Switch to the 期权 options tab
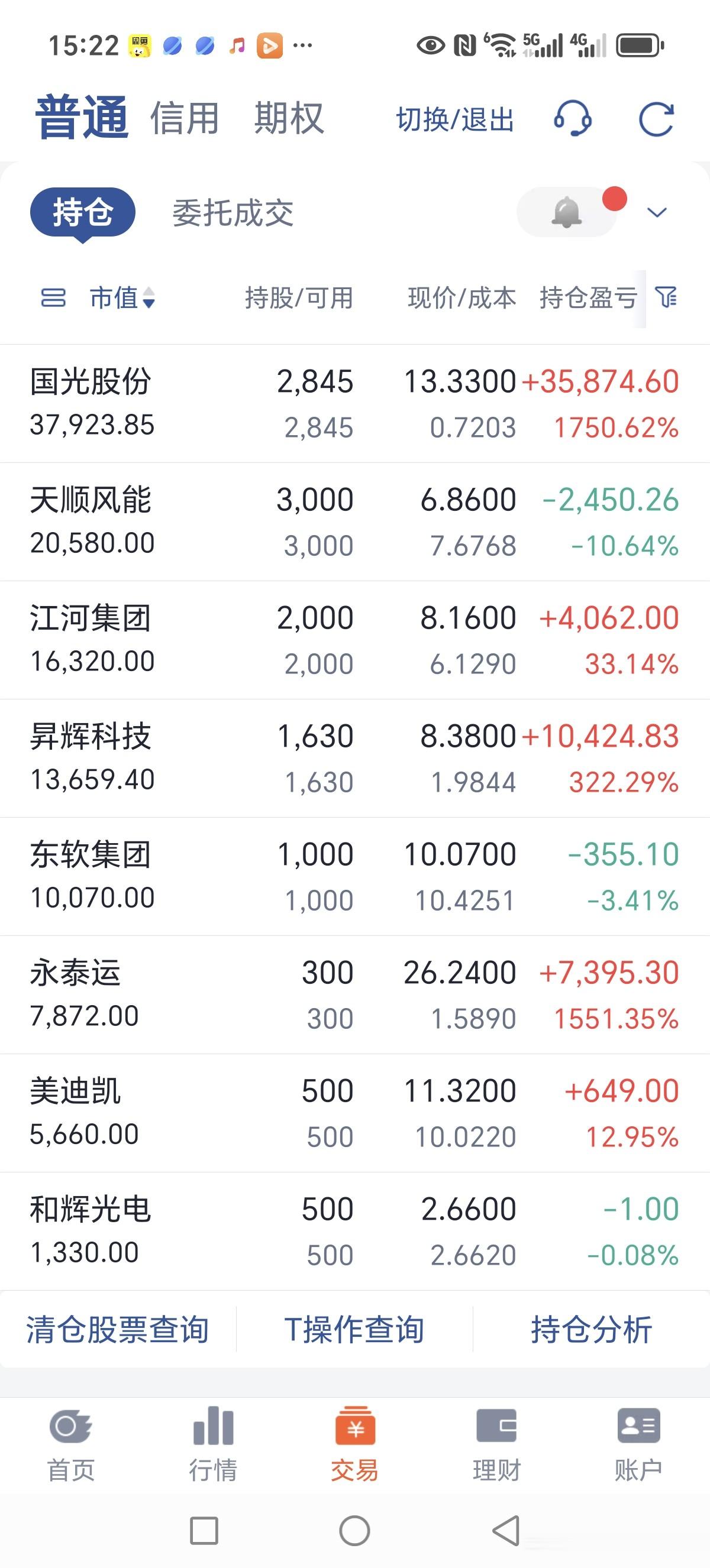 (x=289, y=118)
